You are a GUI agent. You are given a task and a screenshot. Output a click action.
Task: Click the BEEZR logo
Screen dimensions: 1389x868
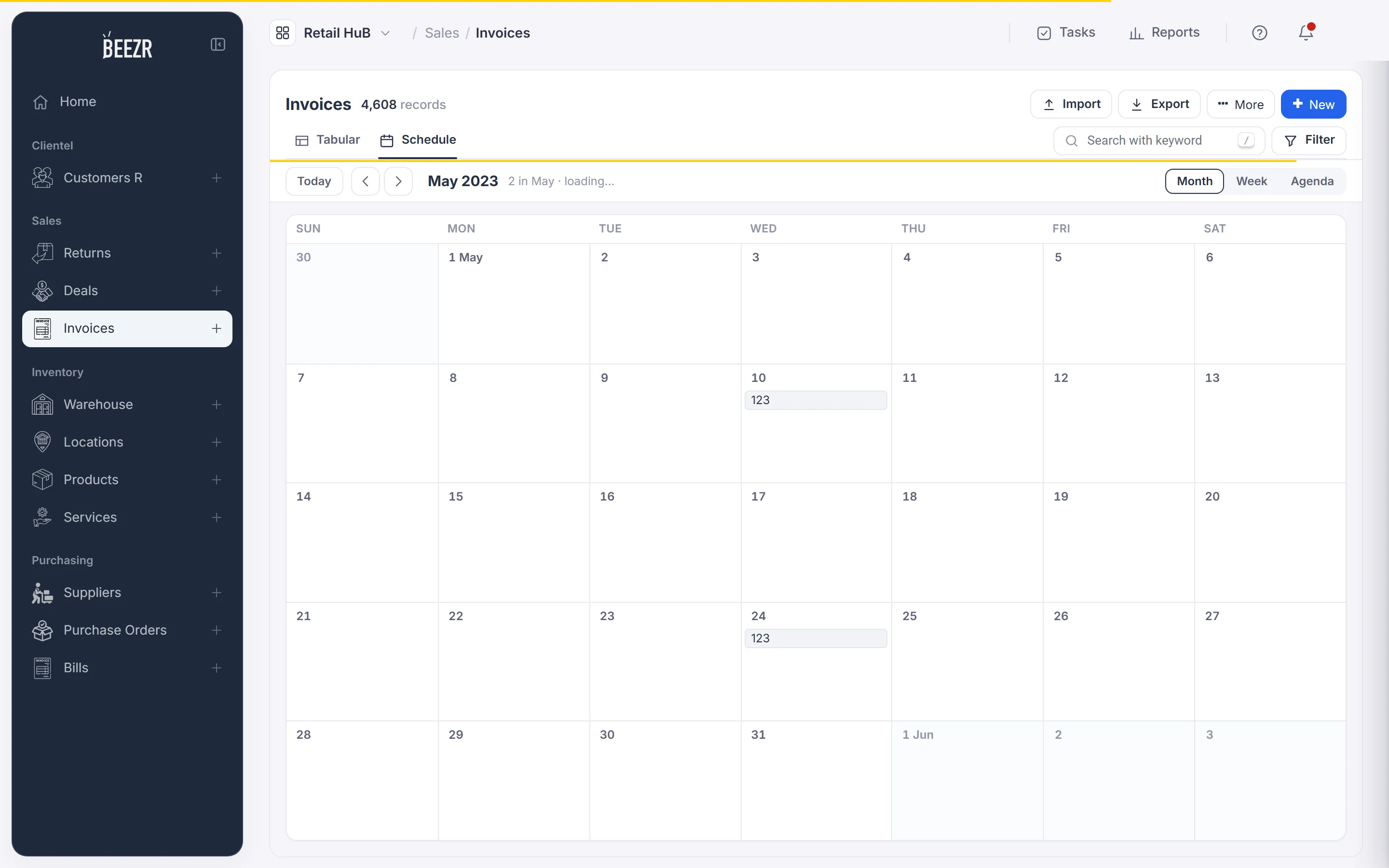pos(127,45)
